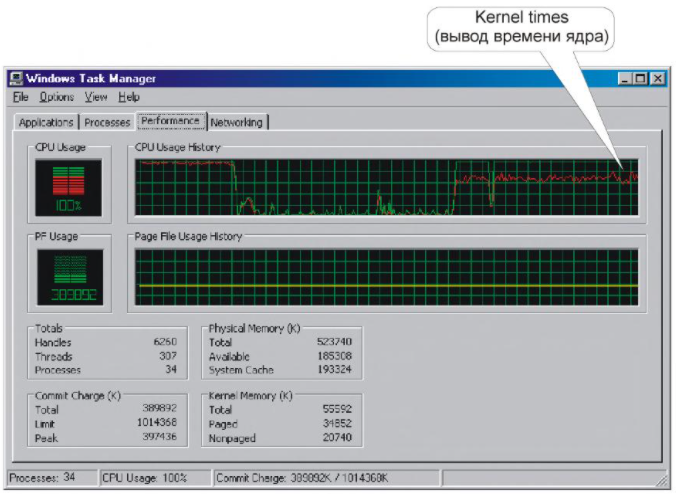Click the System Cache value 193324
Image resolution: width=676 pixels, height=494 pixels.
click(335, 369)
